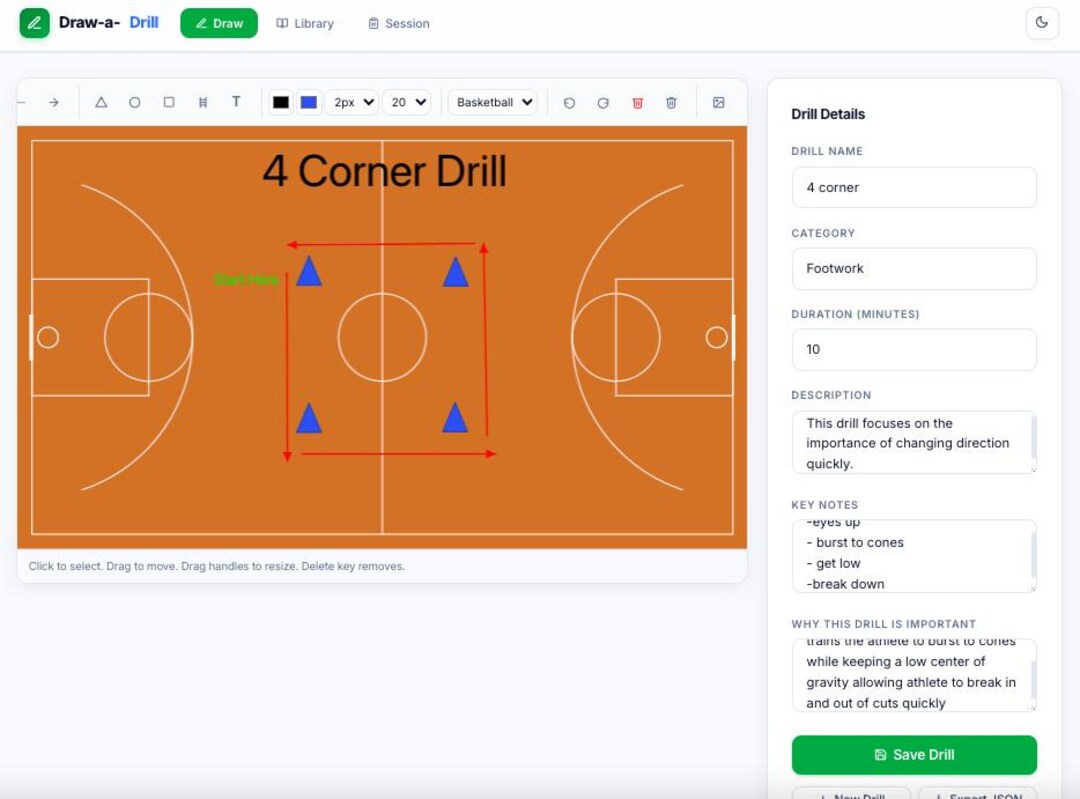Select the circle shape tool
The height and width of the screenshot is (799, 1080).
pyautogui.click(x=135, y=103)
